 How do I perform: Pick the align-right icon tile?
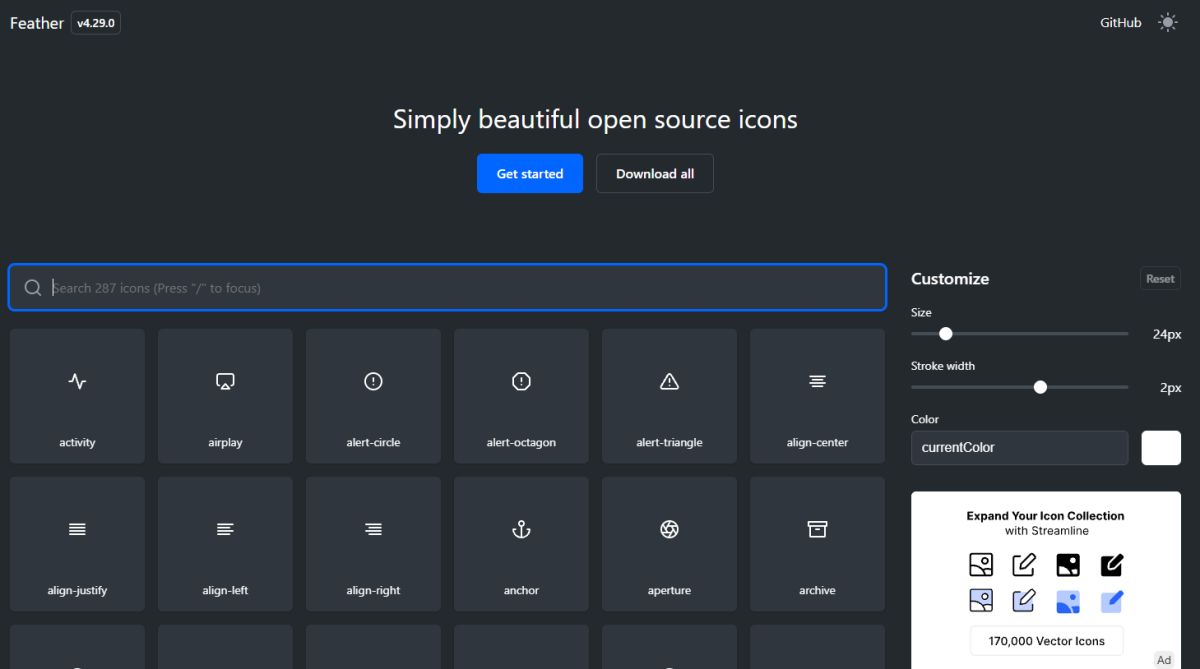click(373, 544)
